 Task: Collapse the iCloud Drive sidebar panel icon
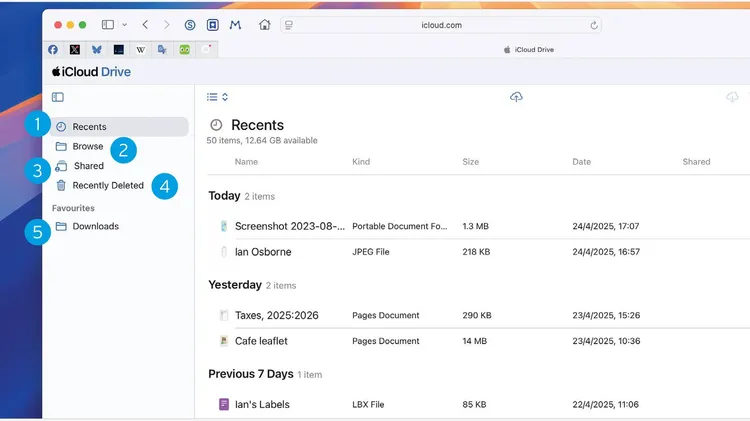click(x=58, y=98)
